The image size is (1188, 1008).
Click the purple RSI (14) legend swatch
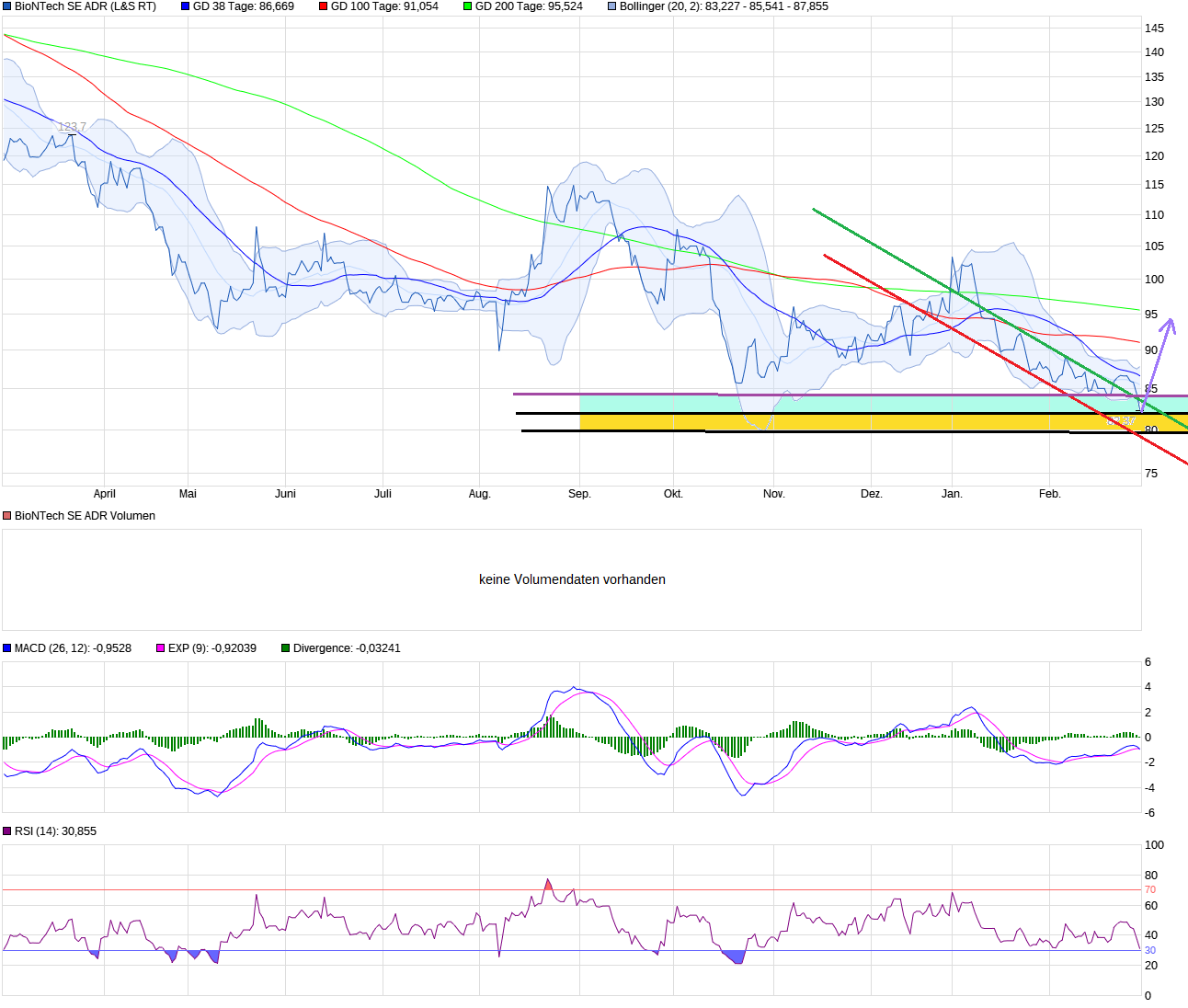[x=7, y=831]
